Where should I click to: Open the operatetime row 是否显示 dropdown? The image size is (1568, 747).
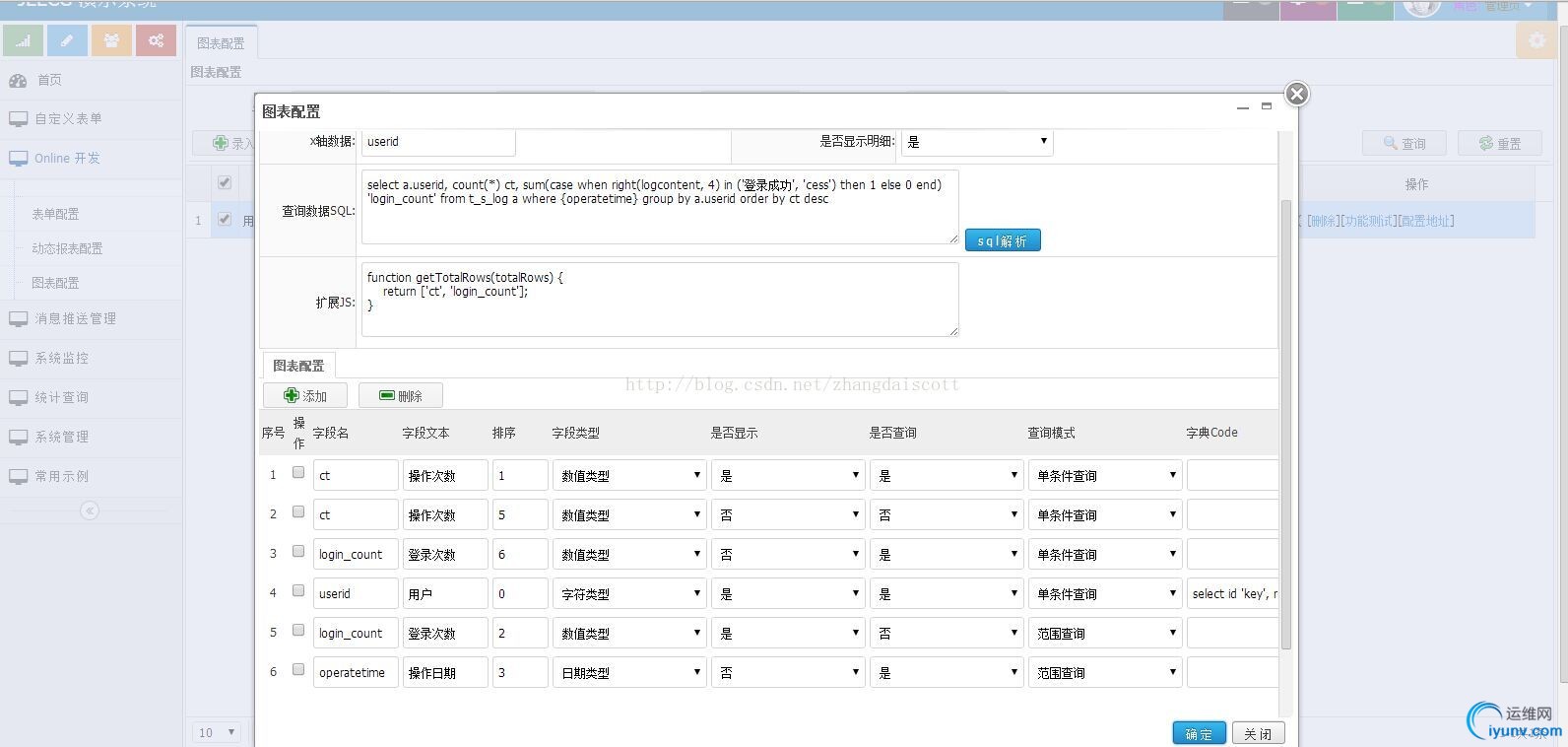pyautogui.click(x=788, y=672)
